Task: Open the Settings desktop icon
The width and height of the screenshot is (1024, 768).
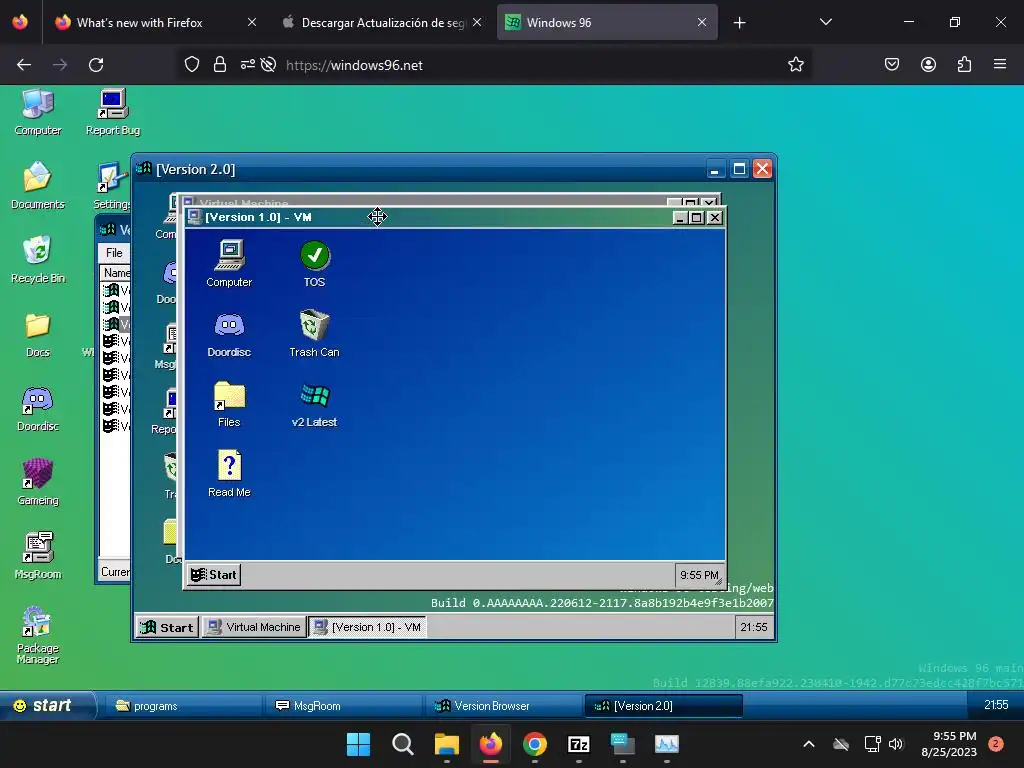Action: pyautogui.click(x=112, y=185)
